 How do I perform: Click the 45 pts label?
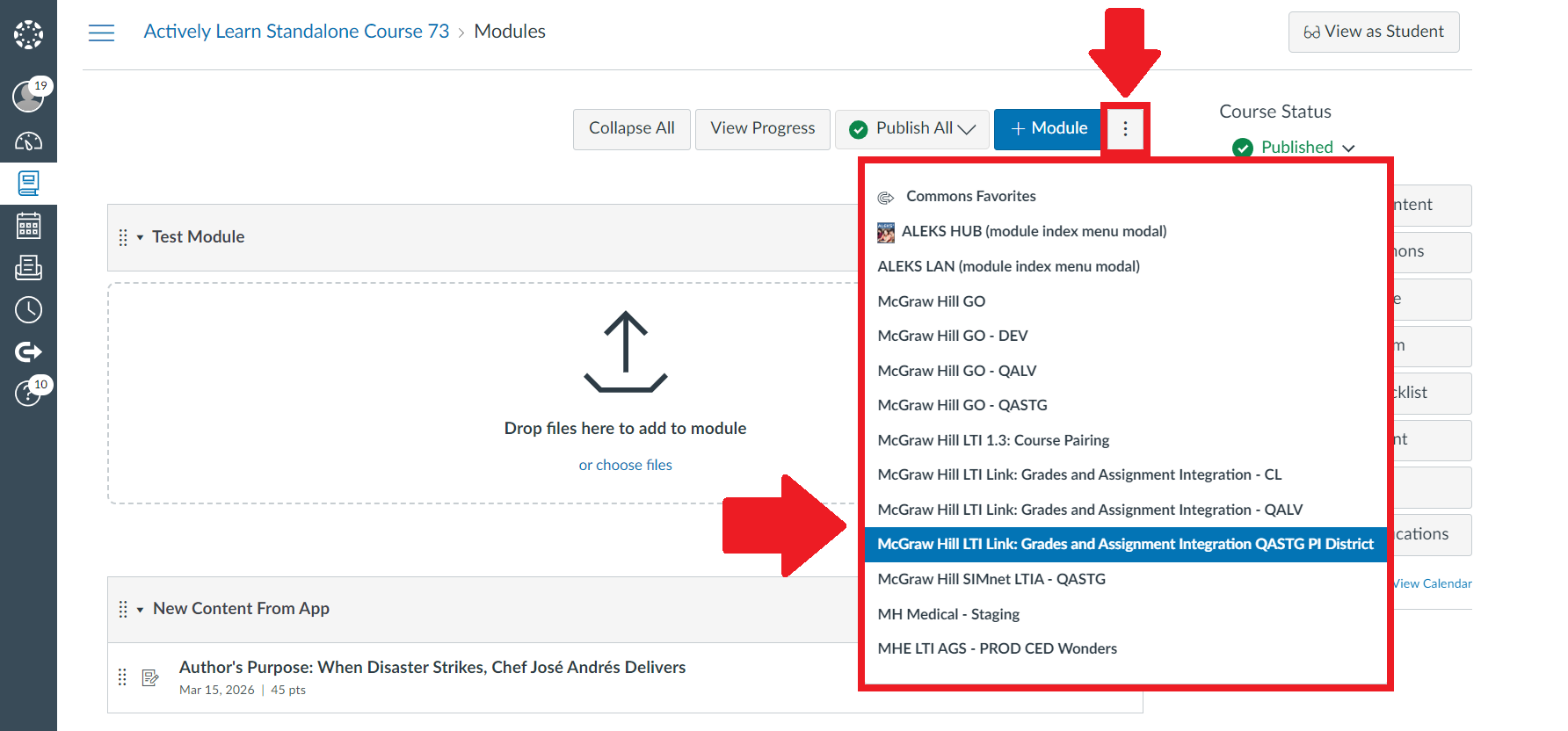pos(288,691)
